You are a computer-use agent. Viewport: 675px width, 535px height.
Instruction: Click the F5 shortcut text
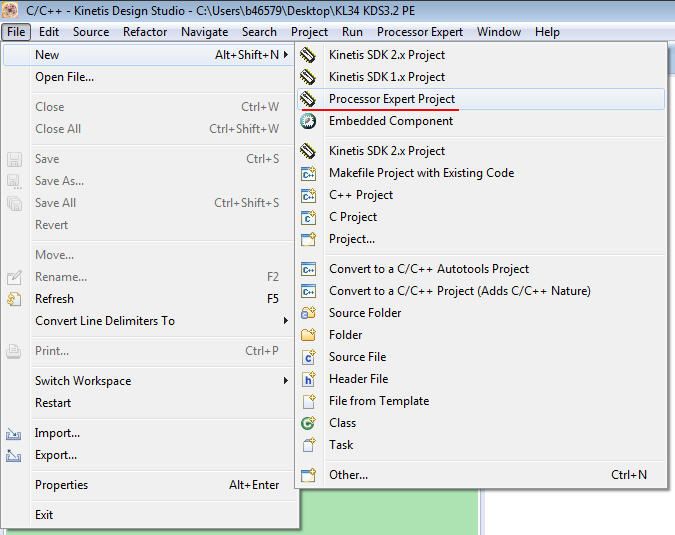(273, 299)
